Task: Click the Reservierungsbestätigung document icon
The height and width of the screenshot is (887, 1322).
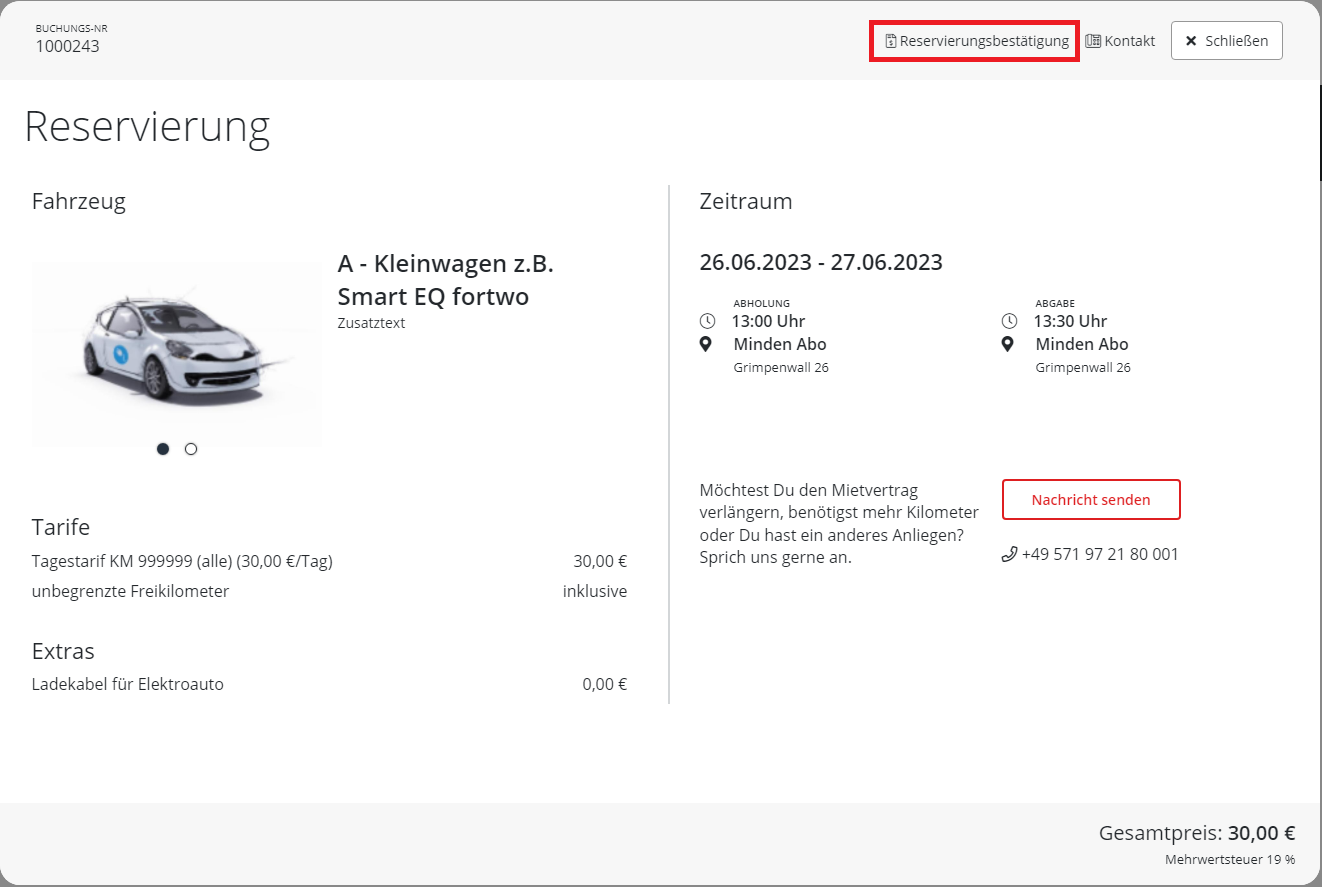Action: (x=890, y=42)
